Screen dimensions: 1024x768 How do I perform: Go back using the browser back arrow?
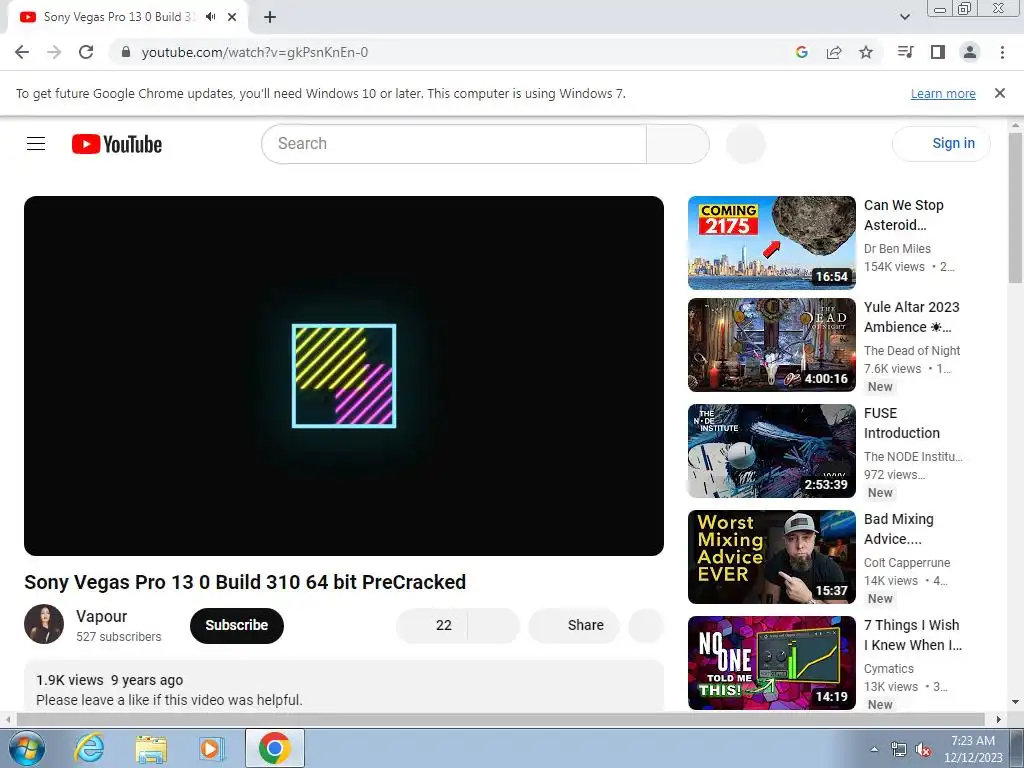(x=22, y=52)
